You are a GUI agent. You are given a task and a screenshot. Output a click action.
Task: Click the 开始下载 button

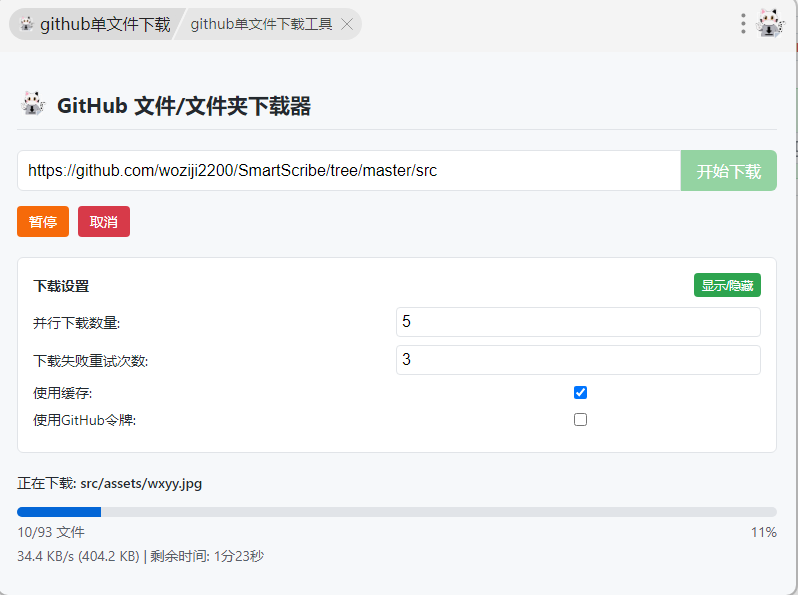click(x=728, y=171)
